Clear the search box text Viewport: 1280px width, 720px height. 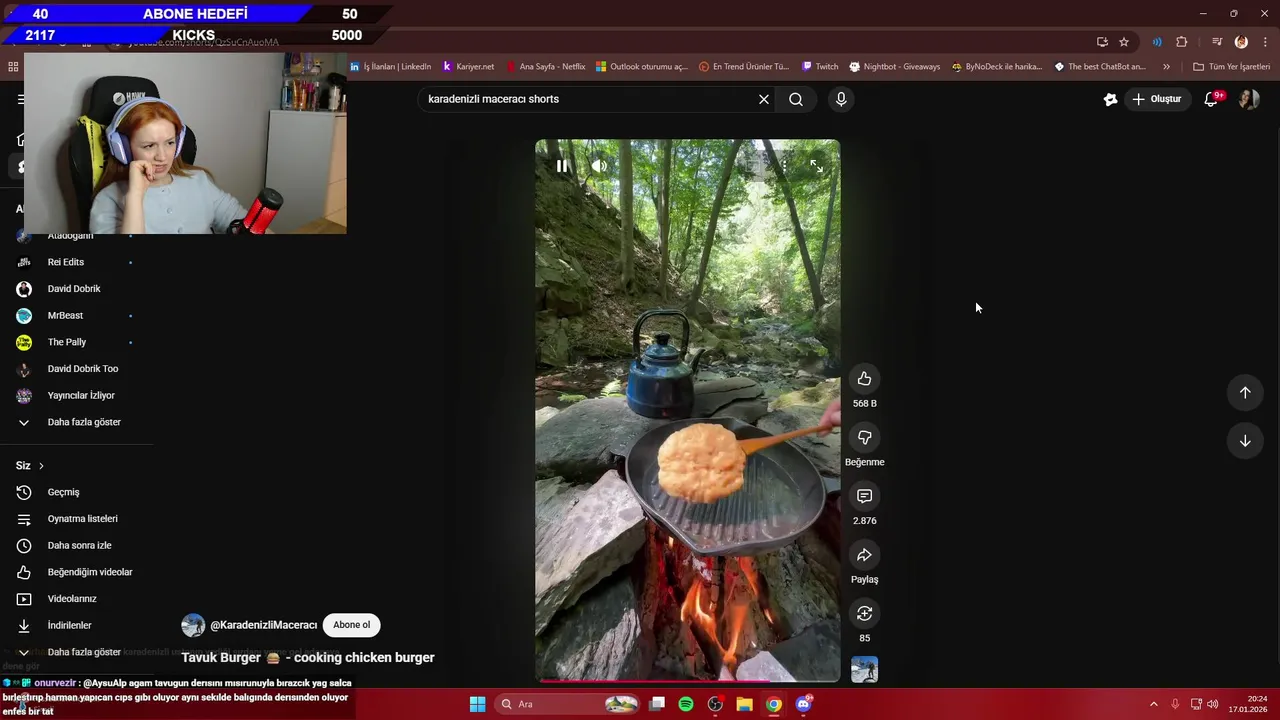pos(764,99)
